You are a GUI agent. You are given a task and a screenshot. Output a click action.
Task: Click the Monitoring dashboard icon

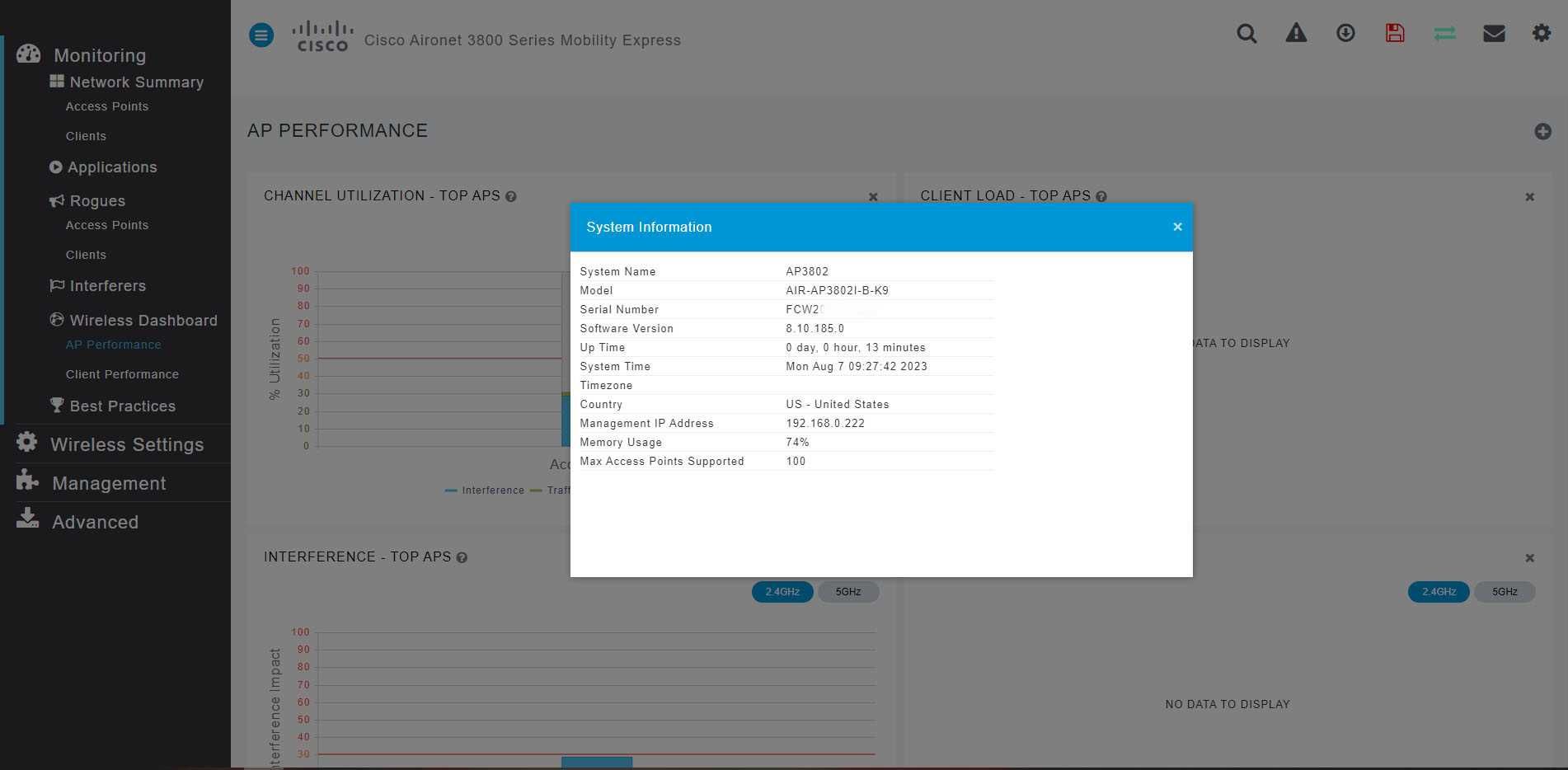(x=28, y=54)
